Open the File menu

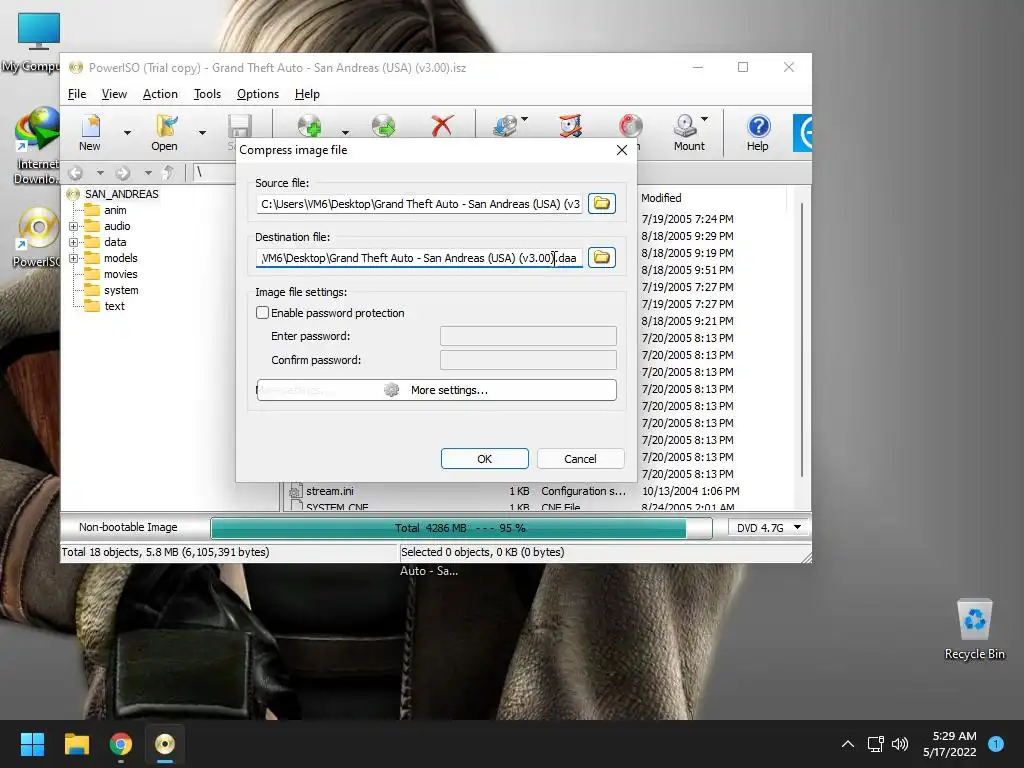[x=77, y=94]
